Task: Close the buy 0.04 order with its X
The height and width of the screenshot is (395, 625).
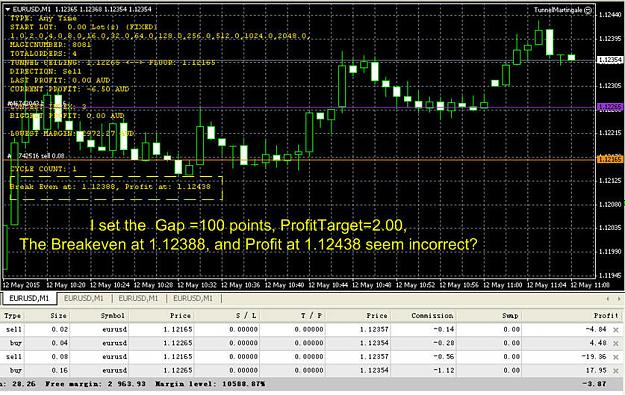Action: click(616, 343)
